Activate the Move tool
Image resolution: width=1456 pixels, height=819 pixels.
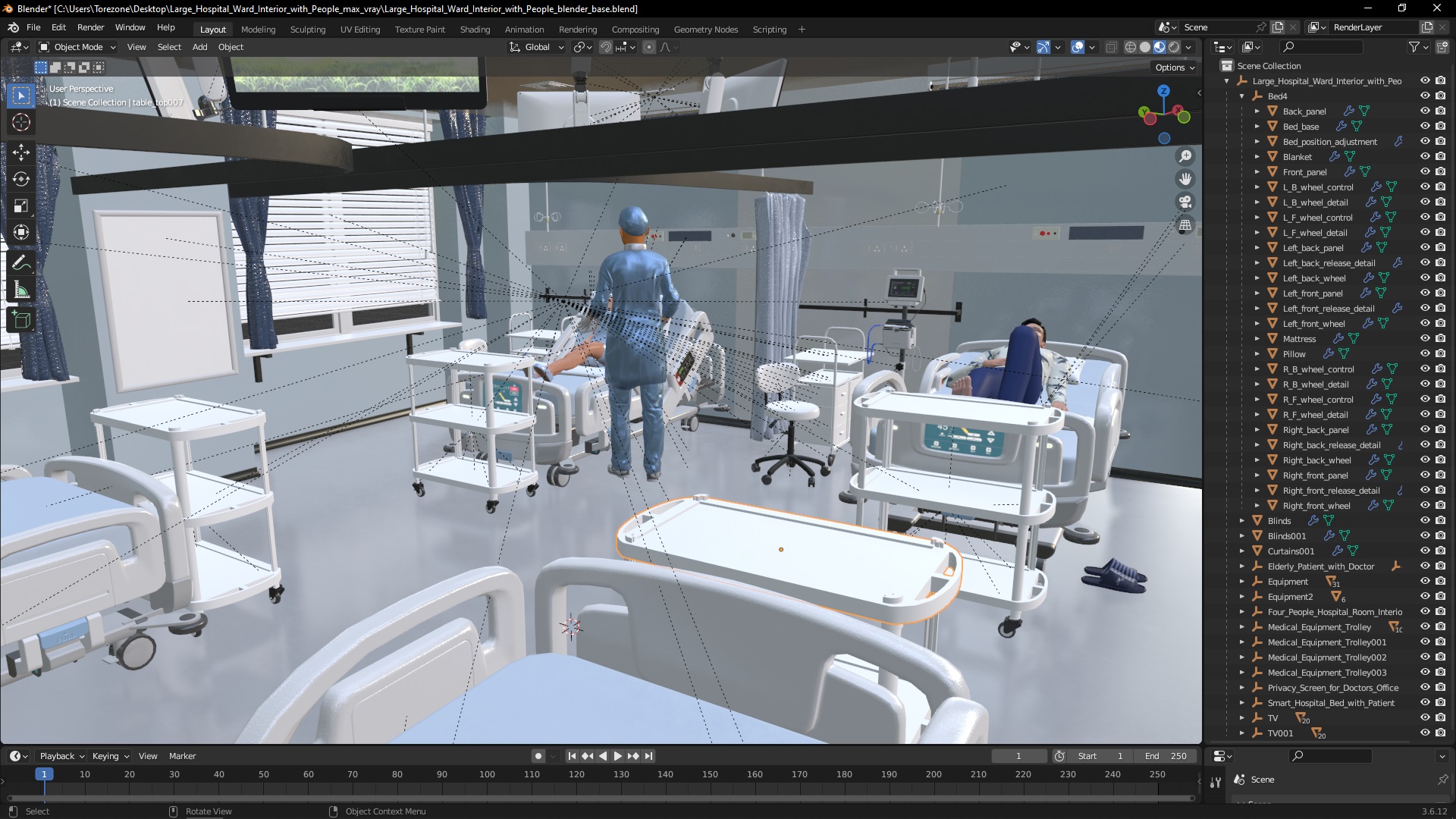pyautogui.click(x=21, y=152)
